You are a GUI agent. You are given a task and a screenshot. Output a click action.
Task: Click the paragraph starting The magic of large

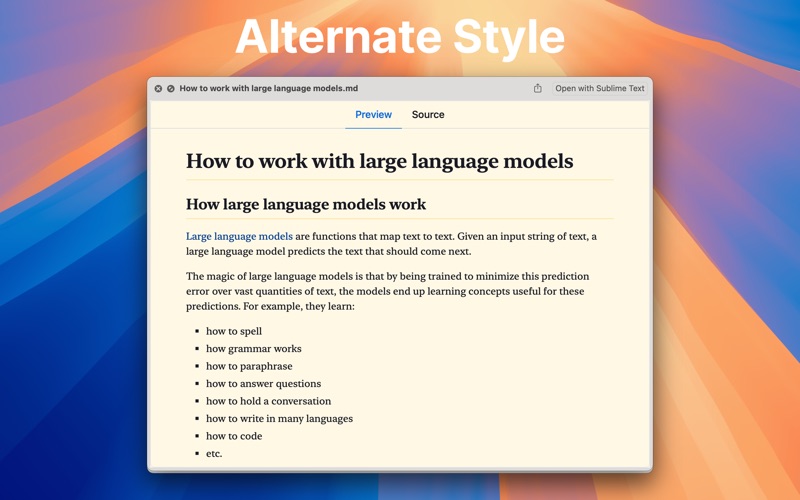(x=388, y=291)
